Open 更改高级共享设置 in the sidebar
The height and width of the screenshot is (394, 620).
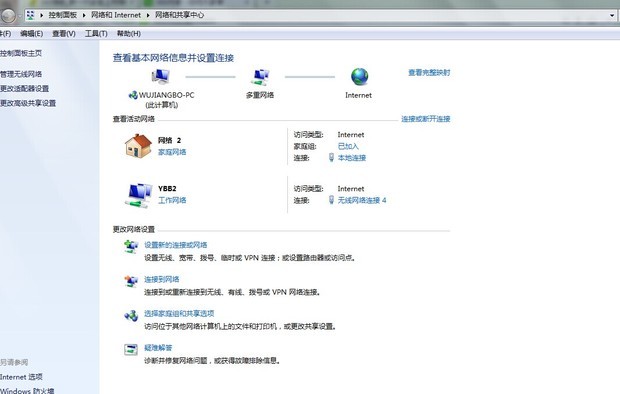[x=28, y=103]
